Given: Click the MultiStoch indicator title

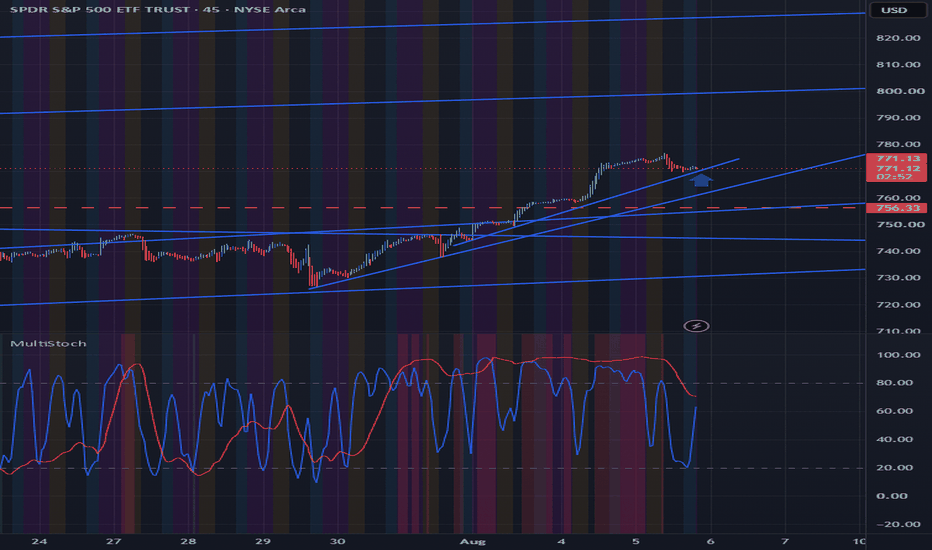Looking at the screenshot, I should point(48,344).
